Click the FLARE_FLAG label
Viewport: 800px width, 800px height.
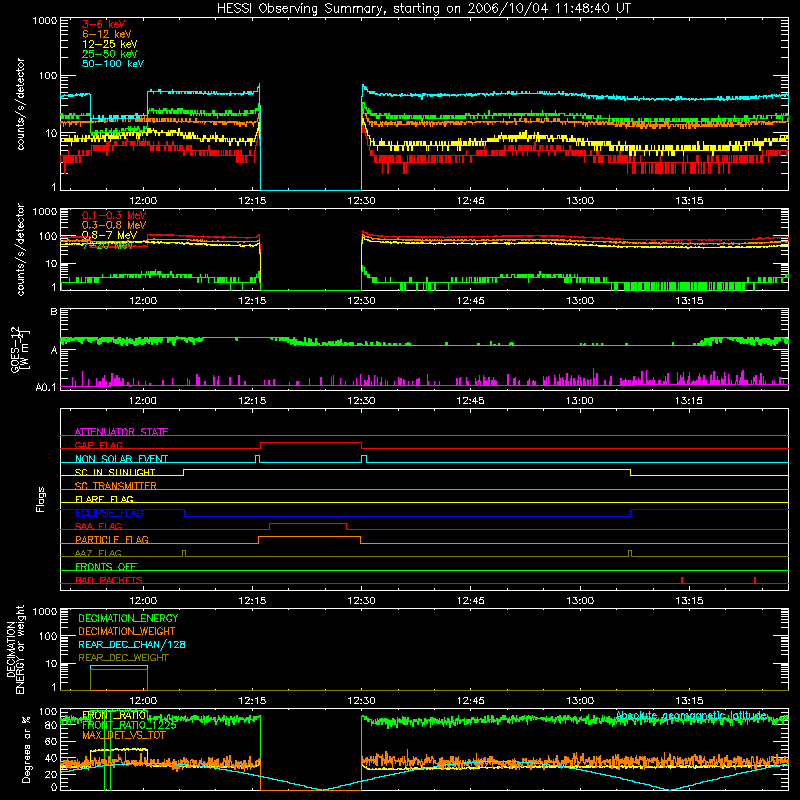coord(104,499)
